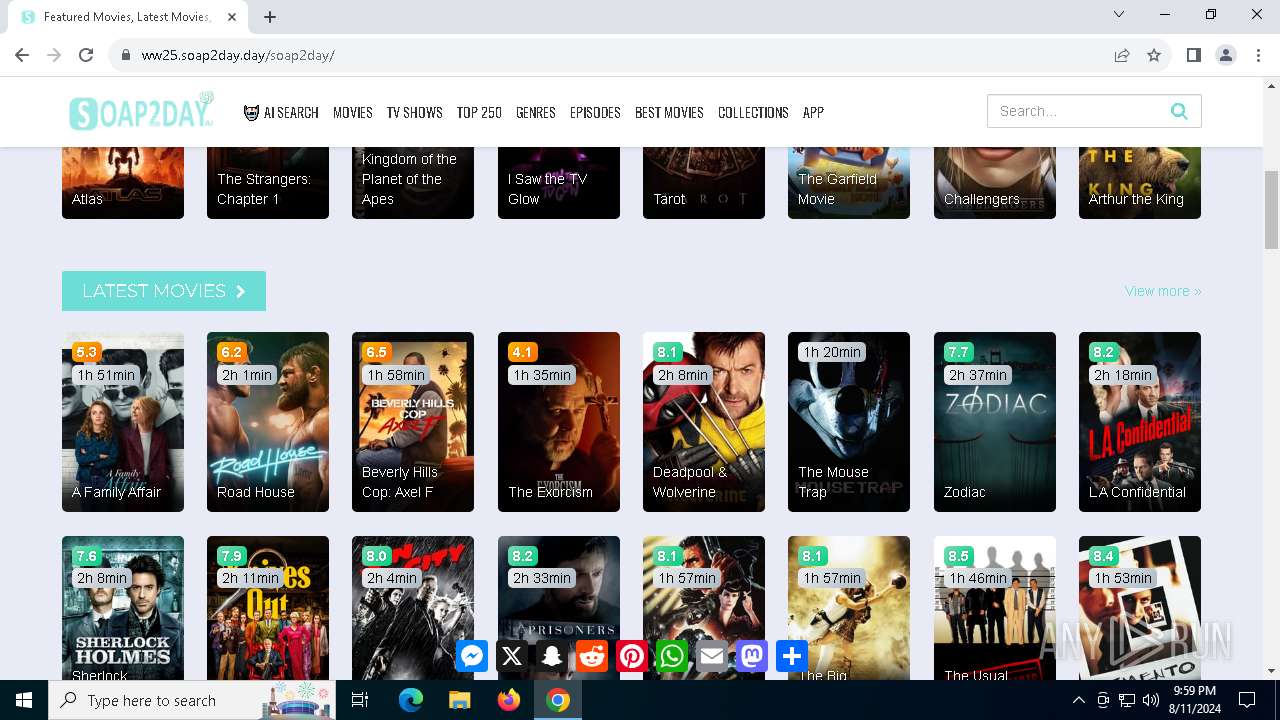Go to TOP 250 page
The image size is (1280, 720).
tap(479, 112)
